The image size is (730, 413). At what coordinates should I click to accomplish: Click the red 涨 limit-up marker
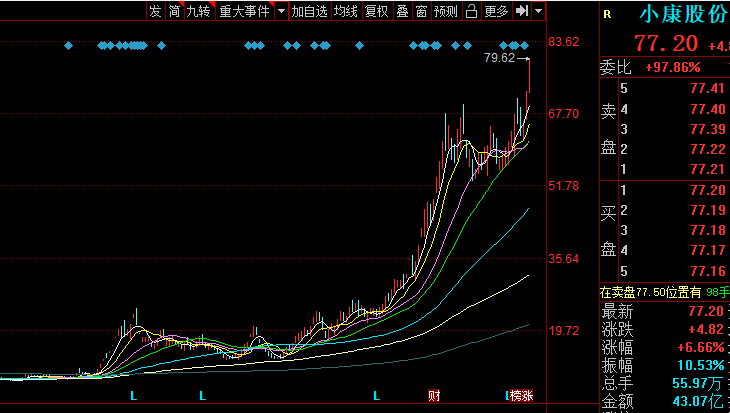527,396
